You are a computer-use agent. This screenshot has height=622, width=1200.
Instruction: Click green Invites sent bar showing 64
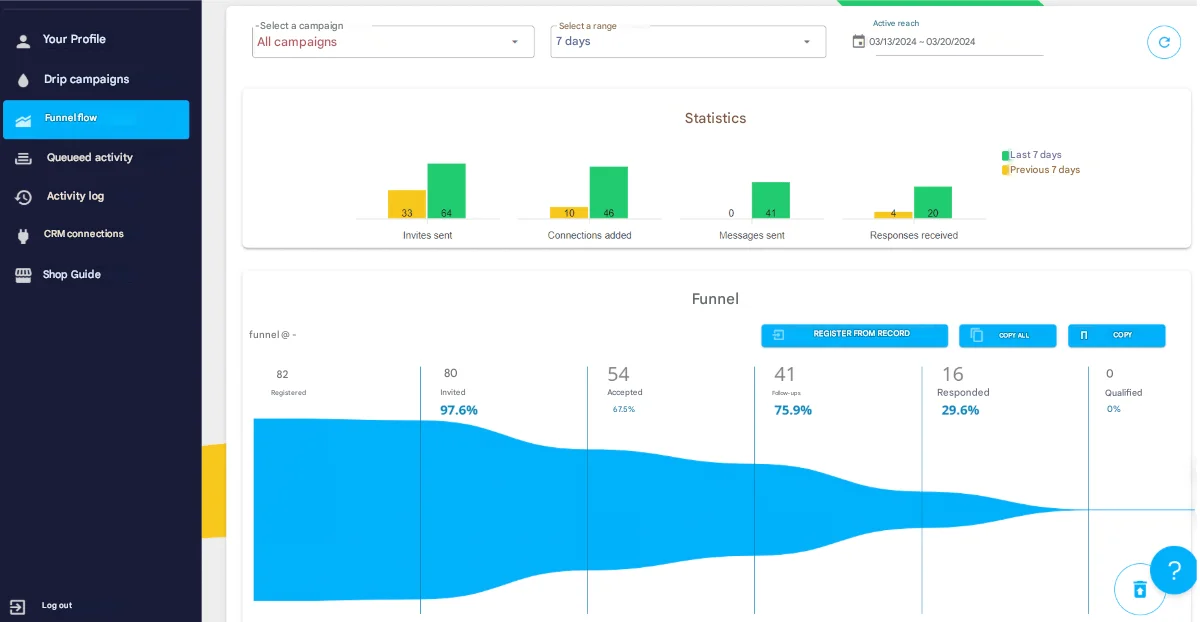coord(446,191)
